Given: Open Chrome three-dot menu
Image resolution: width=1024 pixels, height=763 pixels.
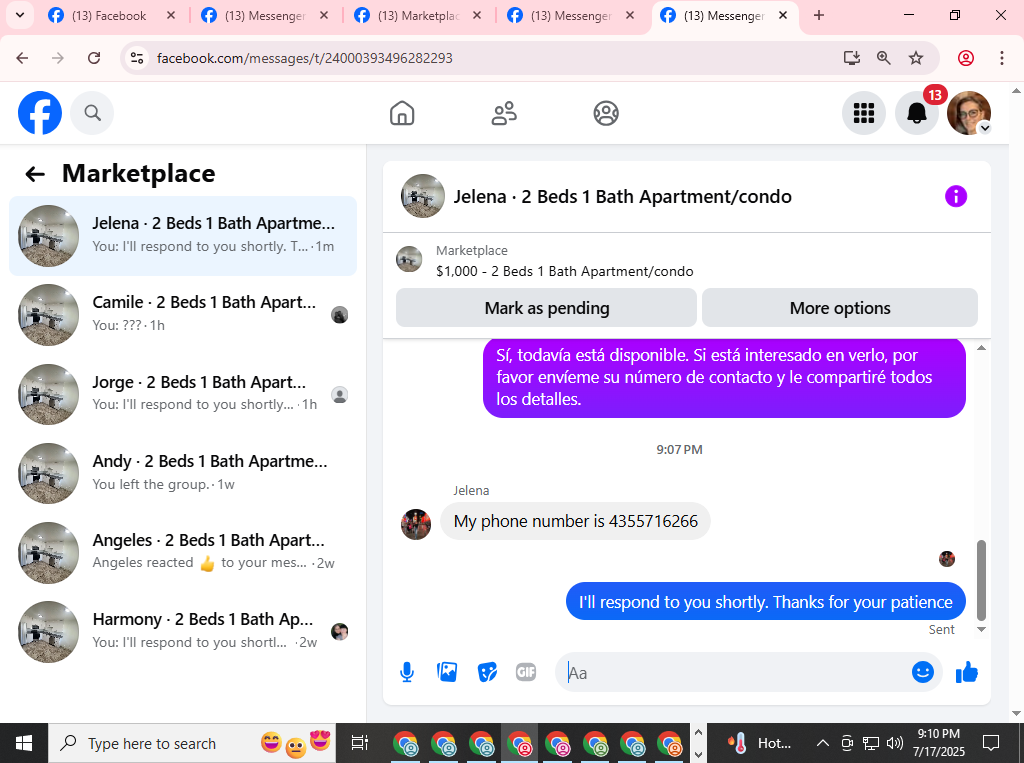Looking at the screenshot, I should [x=1002, y=58].
